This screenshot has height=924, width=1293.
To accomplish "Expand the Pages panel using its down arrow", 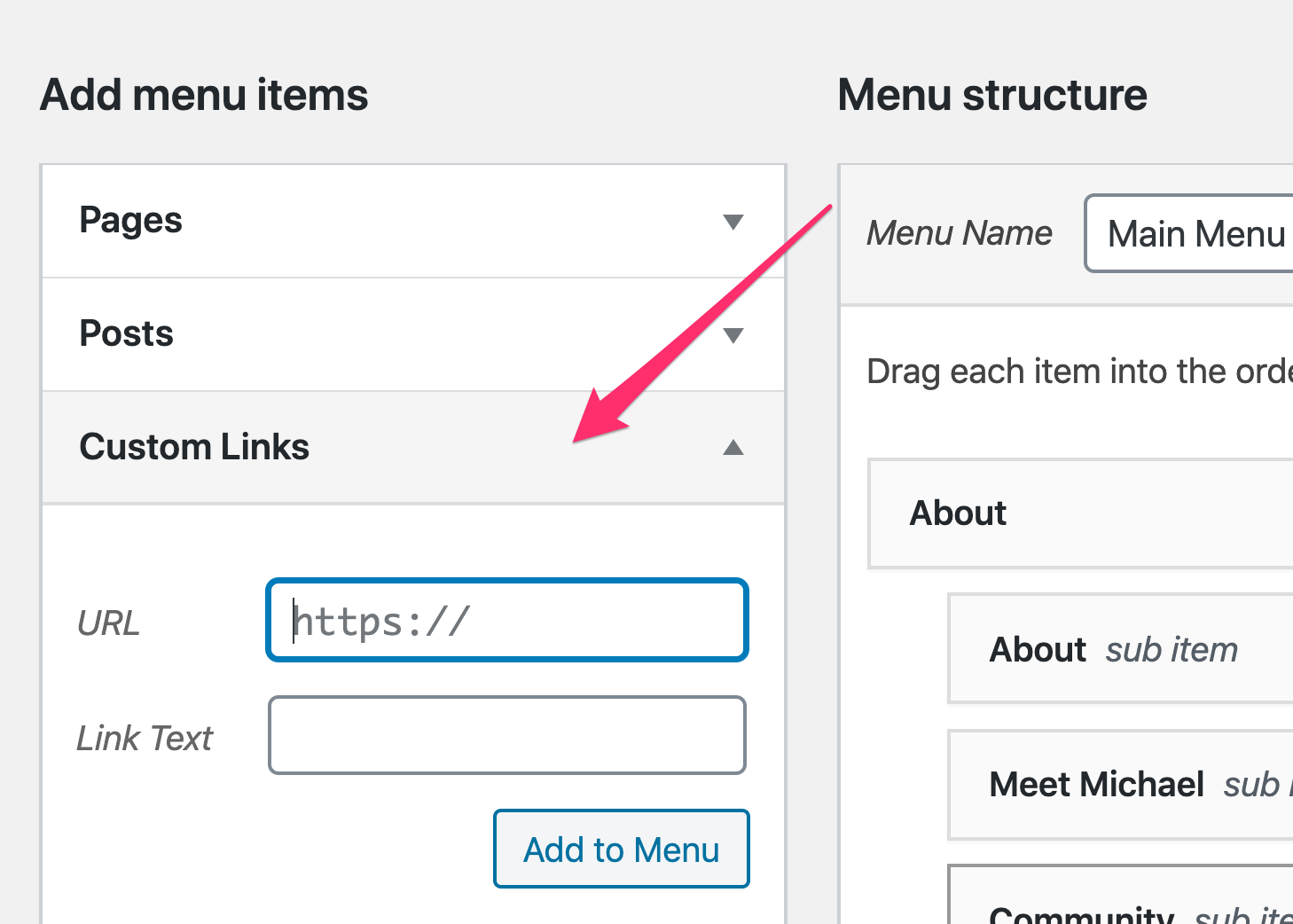I will pos(733,222).
